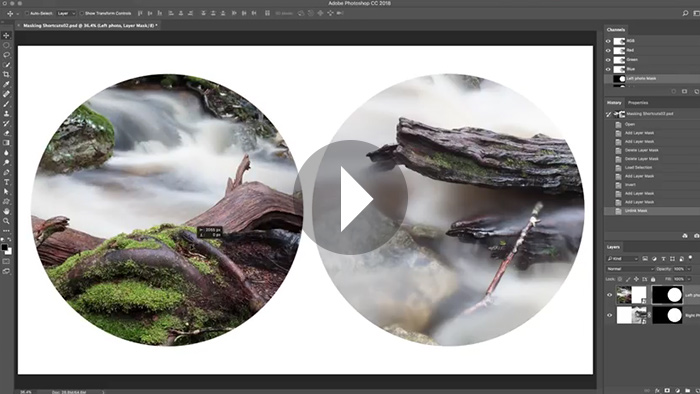Select the Quick Selection tool
The image size is (700, 394).
[x=6, y=65]
